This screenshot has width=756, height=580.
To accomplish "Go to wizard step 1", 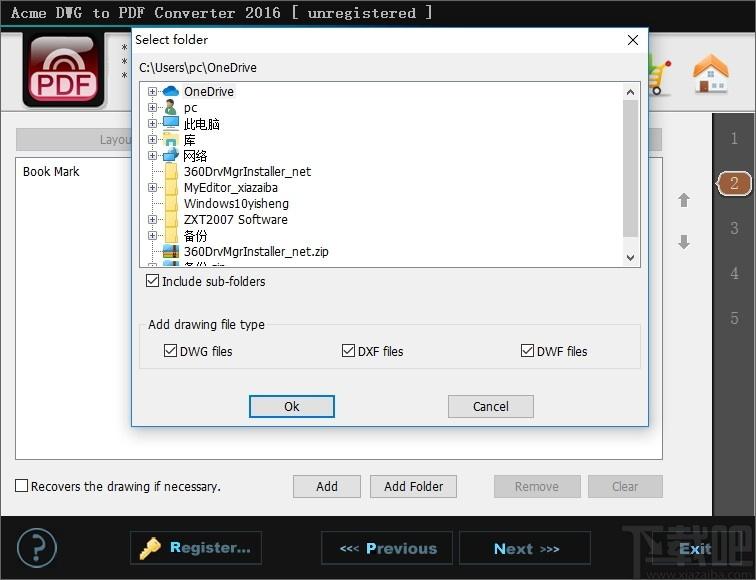I will point(734,138).
